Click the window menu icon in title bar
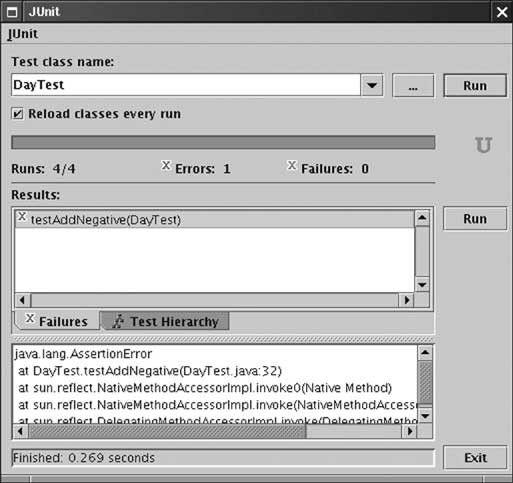513x483 pixels. click(12, 12)
